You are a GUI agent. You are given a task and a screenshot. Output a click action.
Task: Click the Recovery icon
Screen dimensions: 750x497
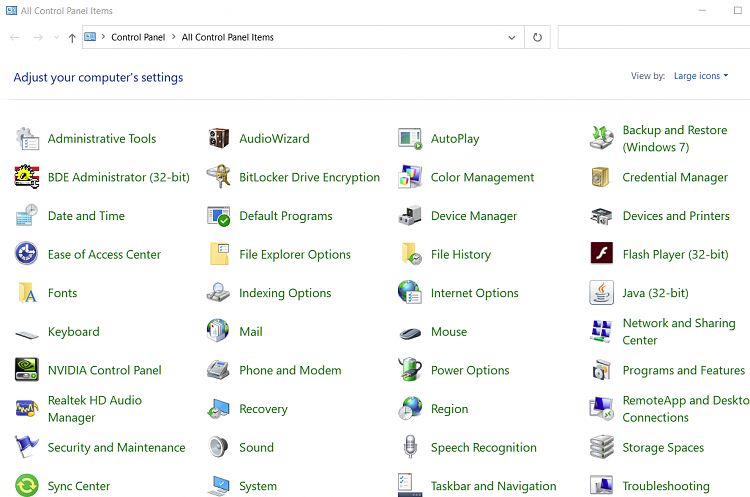(x=218, y=409)
